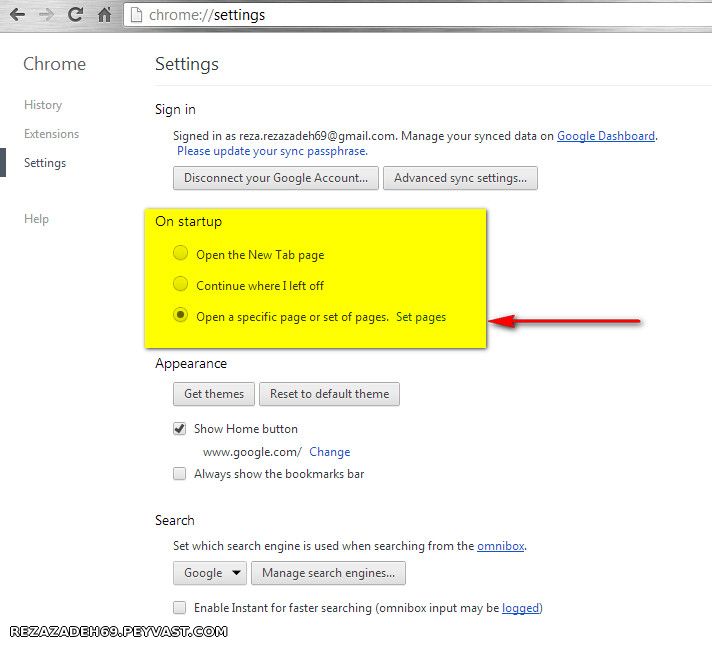The width and height of the screenshot is (712, 646).
Task: Expand the Google search engine dropdown
Action: pyautogui.click(x=210, y=573)
